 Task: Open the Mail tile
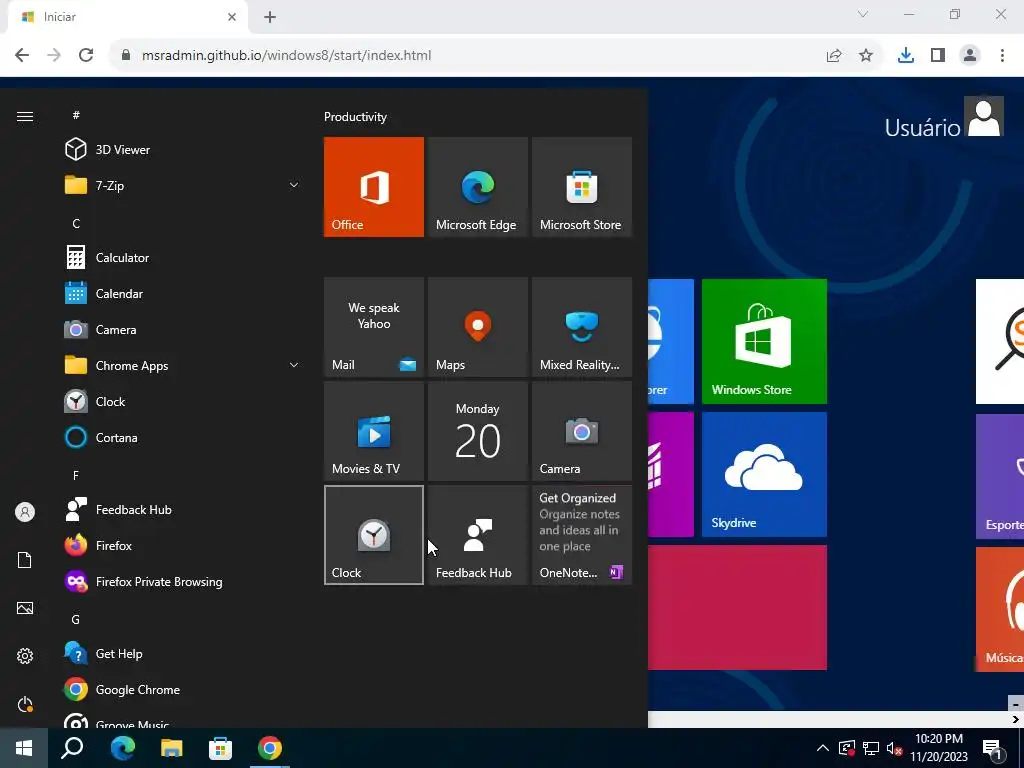tap(374, 327)
